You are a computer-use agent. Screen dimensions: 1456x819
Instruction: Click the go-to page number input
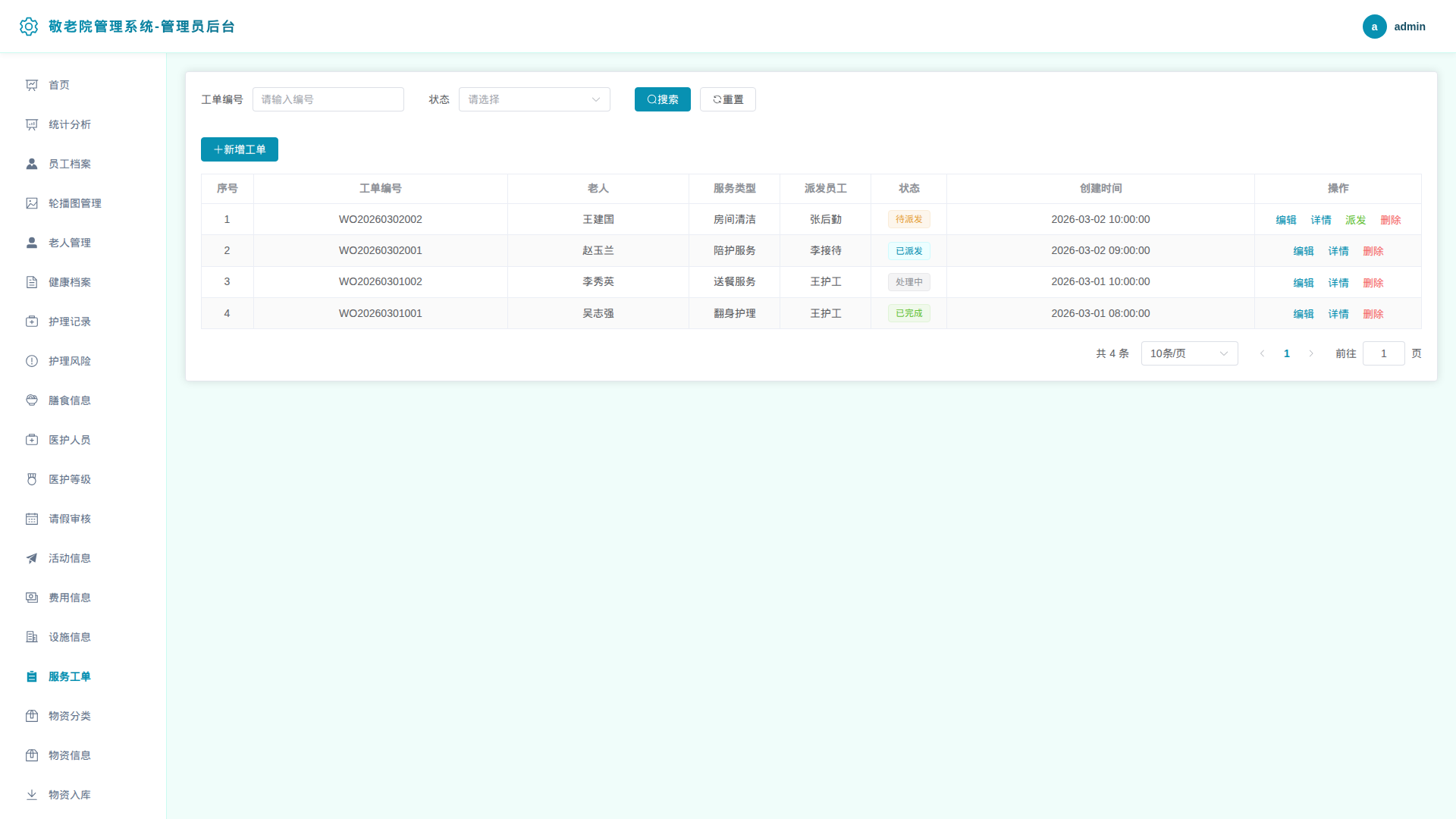(x=1383, y=353)
